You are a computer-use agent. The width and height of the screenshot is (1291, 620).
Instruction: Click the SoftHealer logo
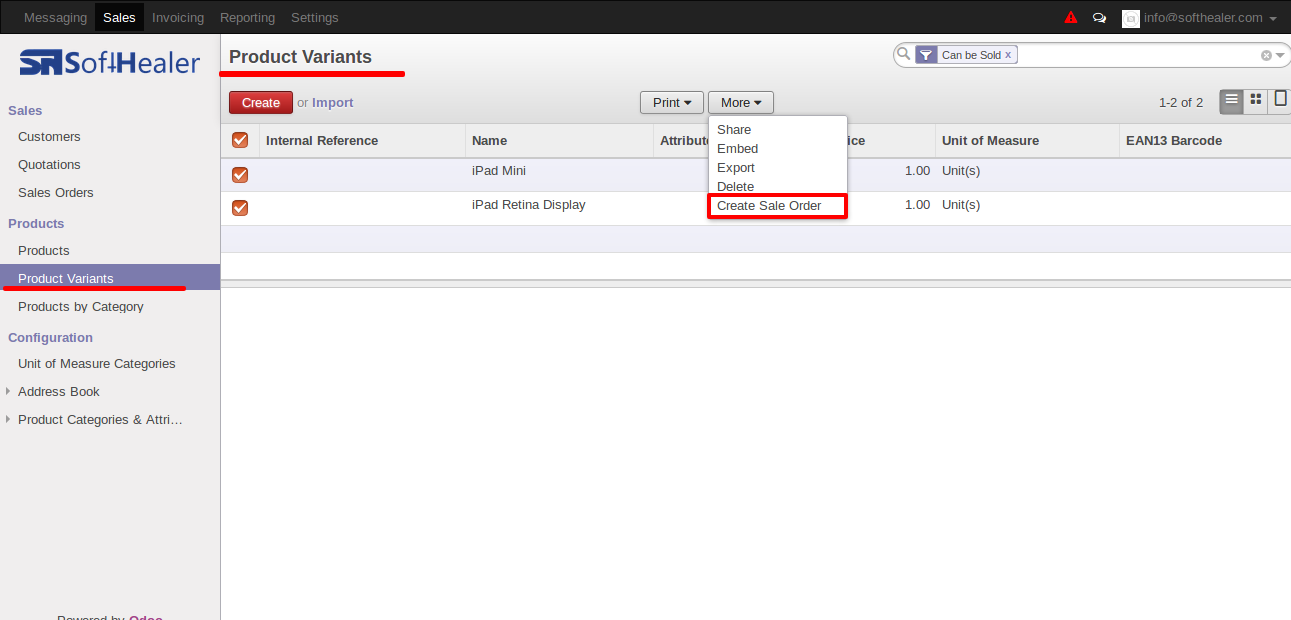[110, 63]
